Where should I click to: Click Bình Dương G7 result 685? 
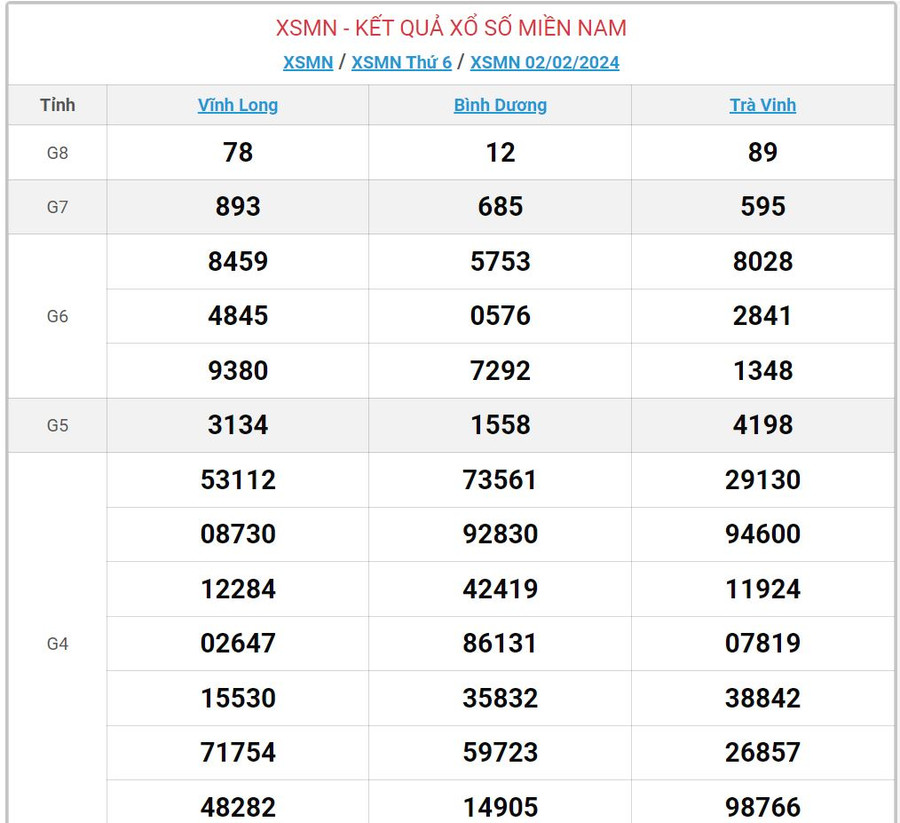(500, 207)
